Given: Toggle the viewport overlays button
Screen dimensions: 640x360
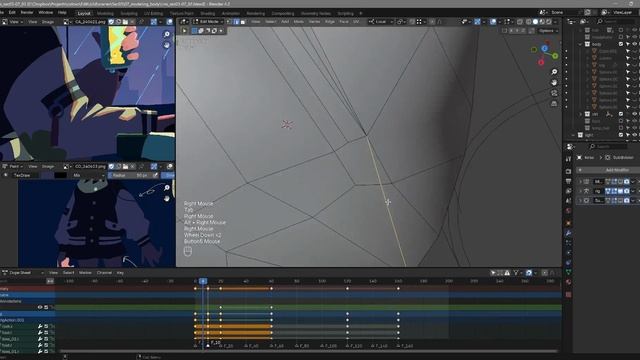Looking at the screenshot, I should (493, 22).
